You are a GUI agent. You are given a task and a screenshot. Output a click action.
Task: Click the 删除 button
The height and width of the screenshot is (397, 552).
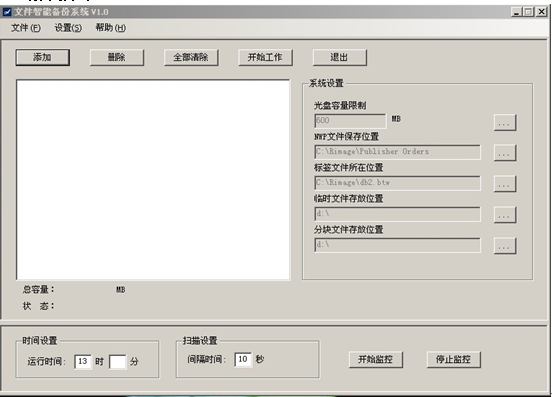117,57
